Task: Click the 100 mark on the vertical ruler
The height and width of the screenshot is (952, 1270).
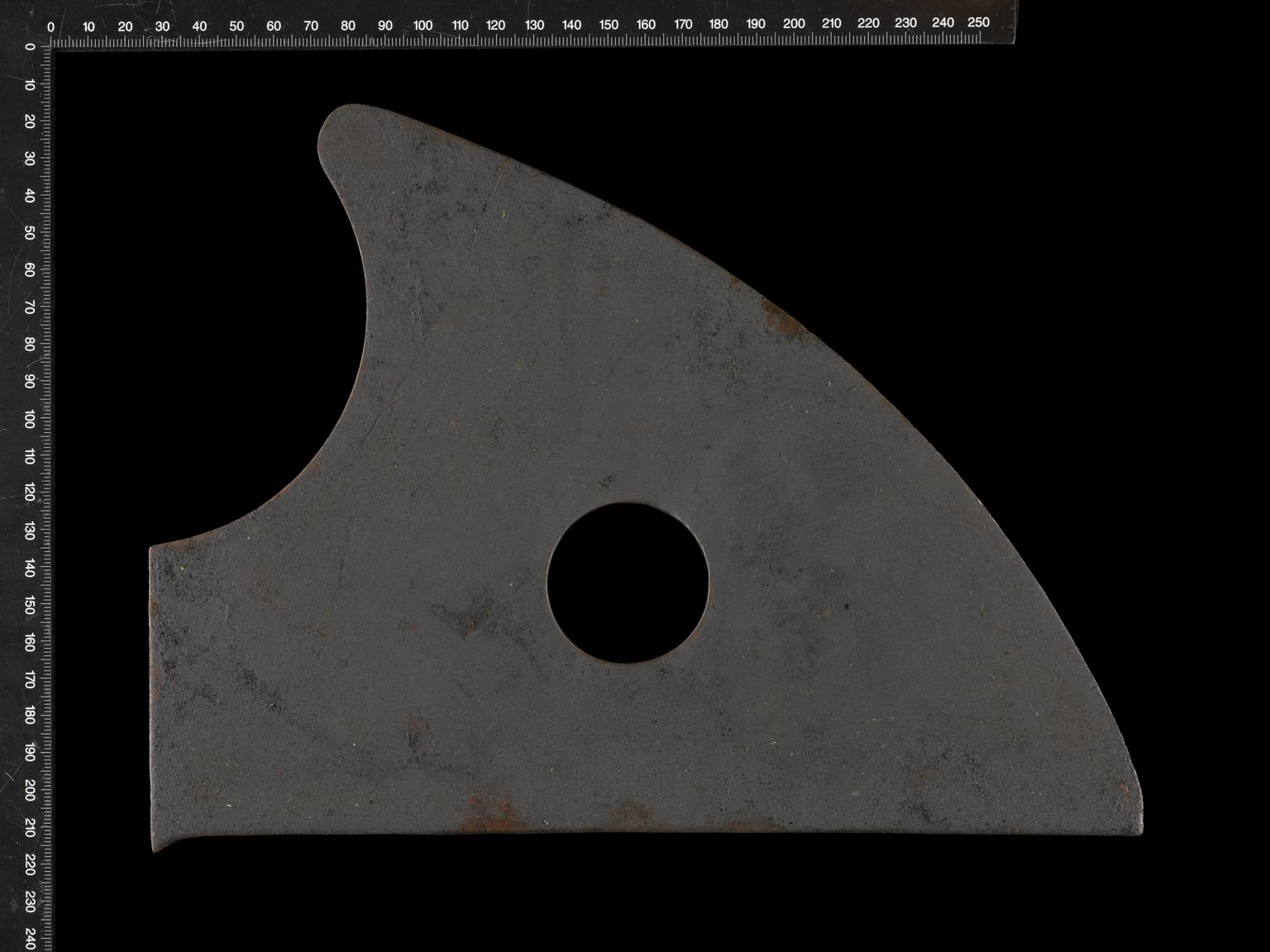Action: click(30, 420)
